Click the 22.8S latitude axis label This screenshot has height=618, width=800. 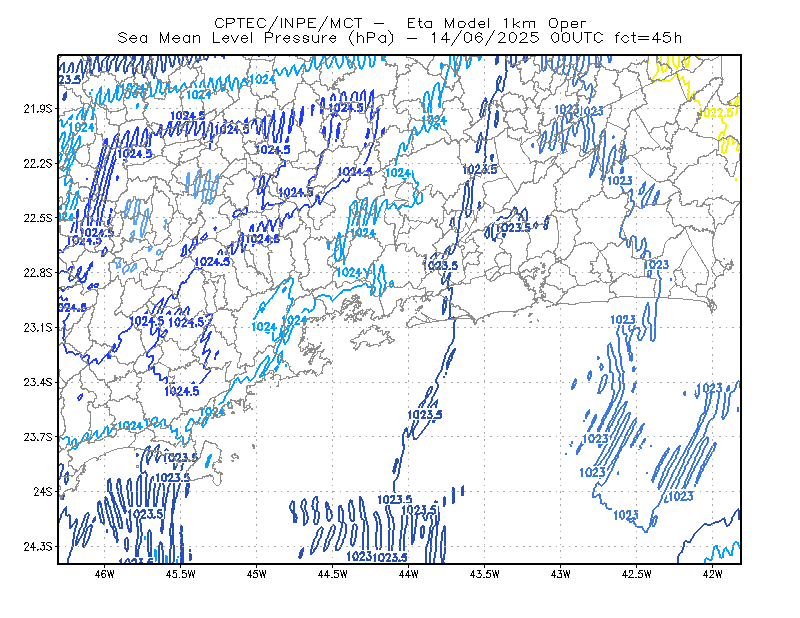[x=38, y=273]
